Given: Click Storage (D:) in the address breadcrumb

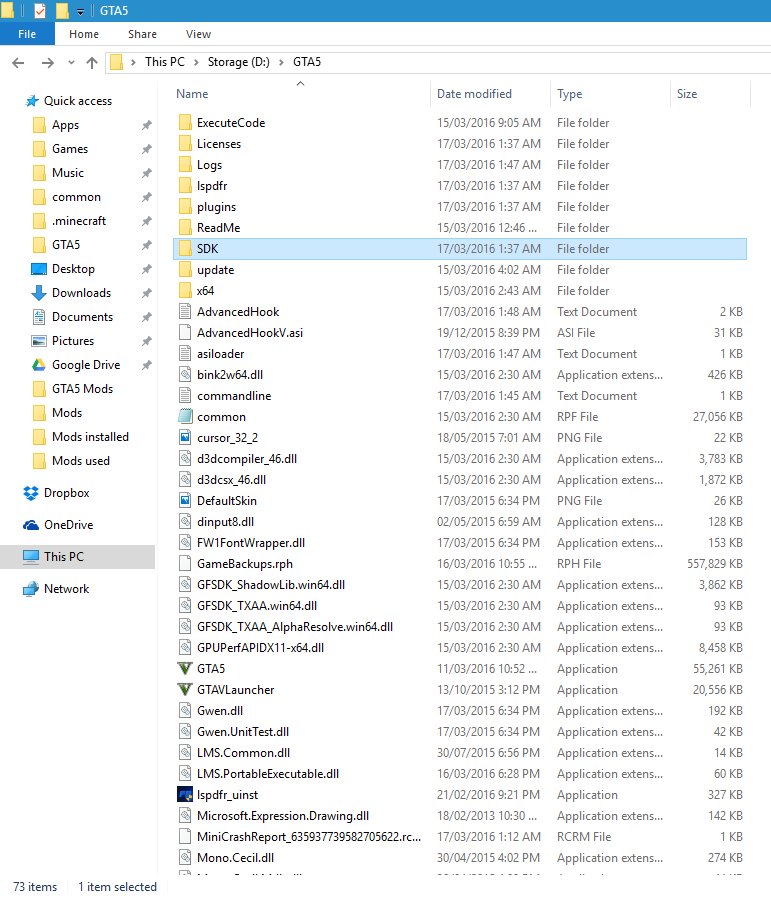Looking at the screenshot, I should click(238, 62).
